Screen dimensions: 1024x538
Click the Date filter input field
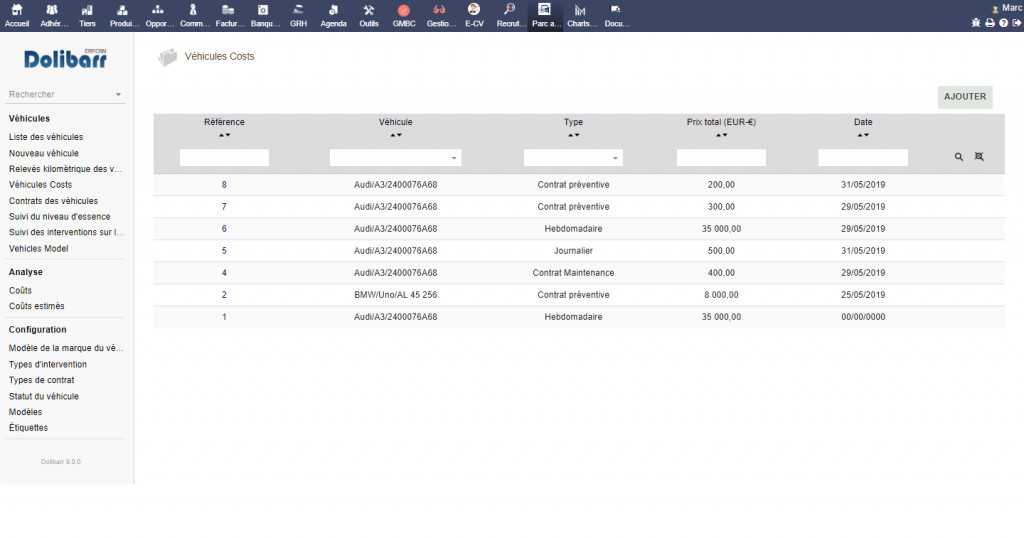[x=863, y=158]
